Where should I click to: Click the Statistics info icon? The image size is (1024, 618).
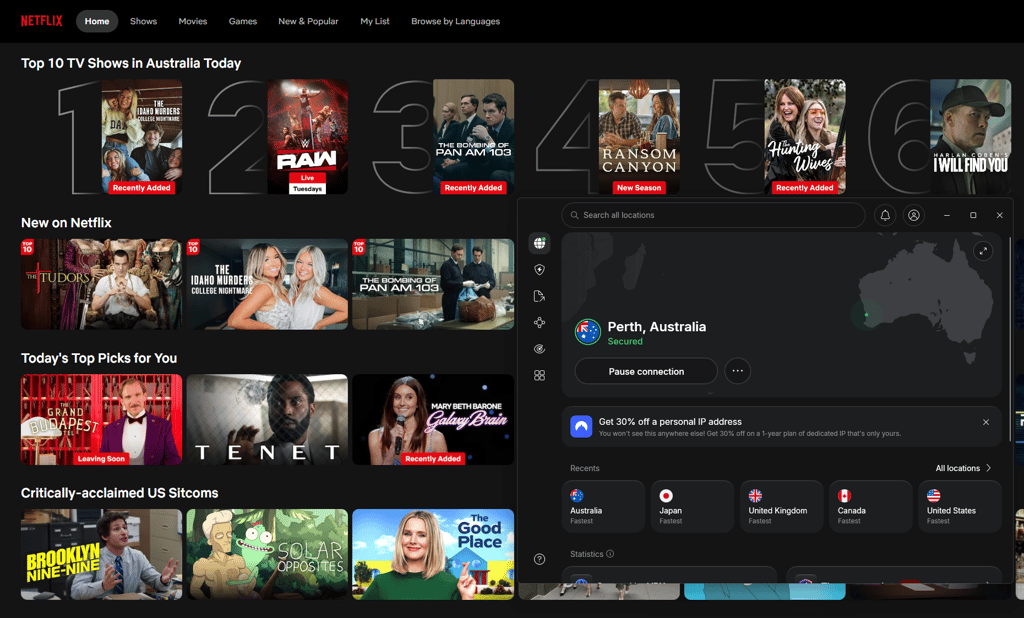click(610, 554)
